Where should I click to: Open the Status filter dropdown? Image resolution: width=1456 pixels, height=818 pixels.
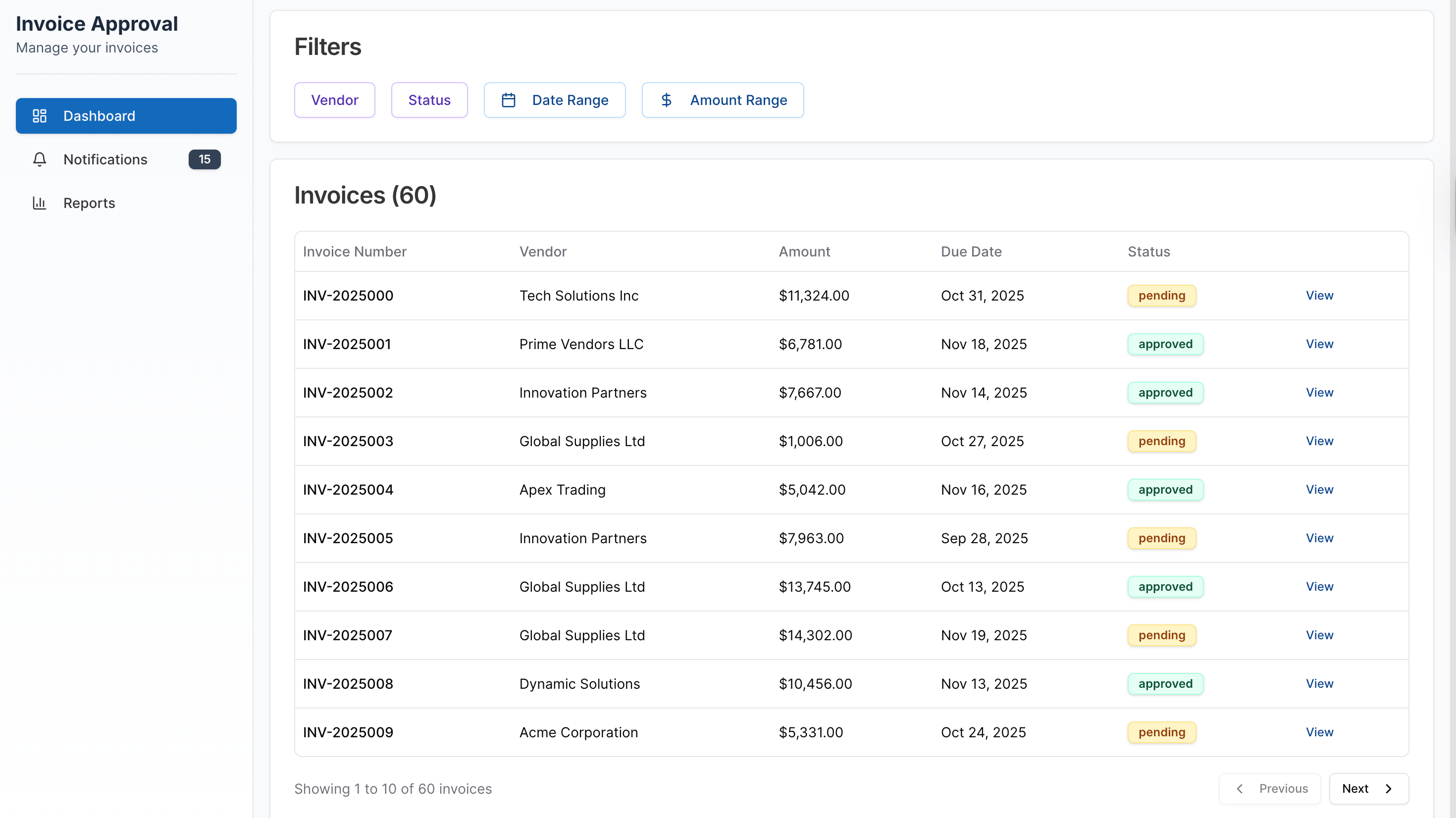(x=429, y=100)
